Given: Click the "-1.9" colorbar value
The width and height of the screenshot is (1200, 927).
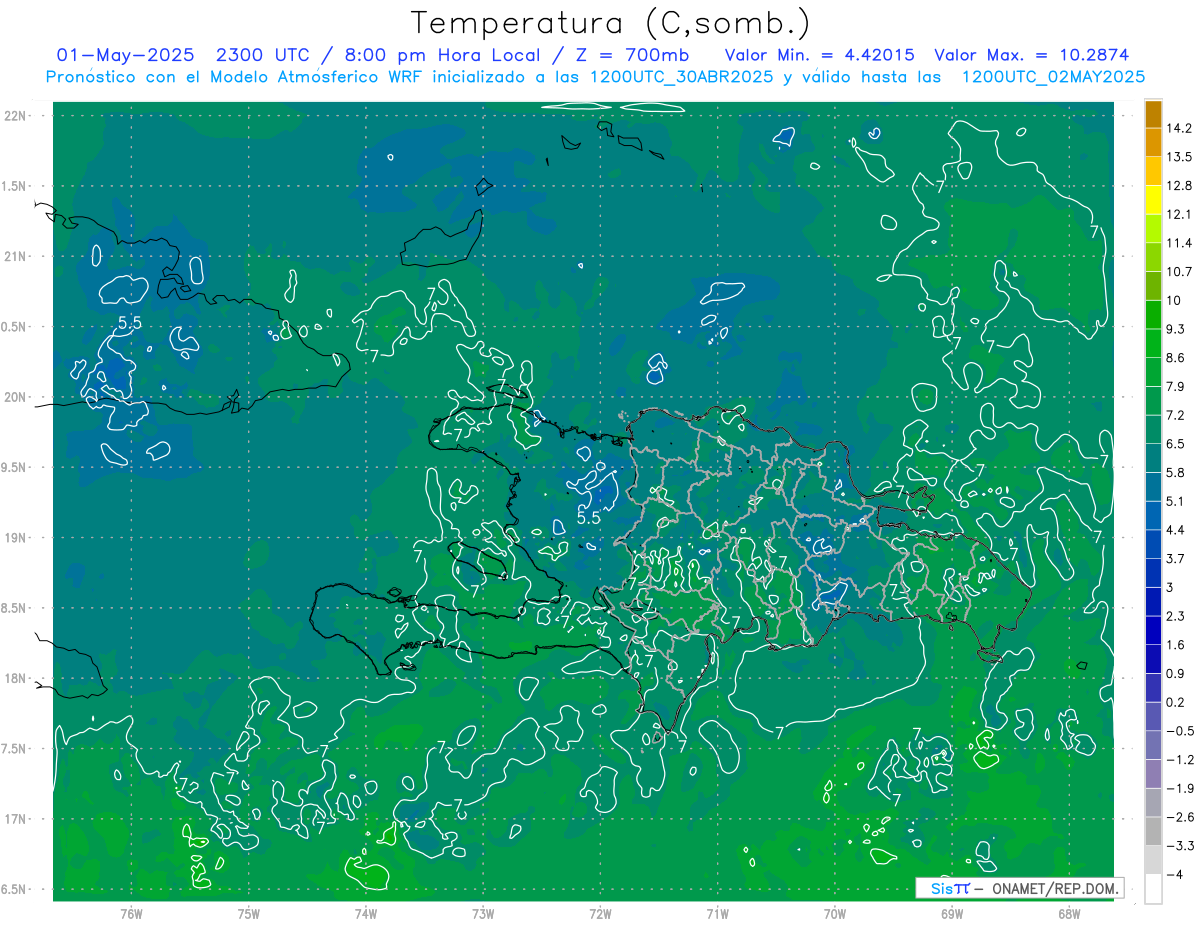Looking at the screenshot, I should pos(1179,789).
